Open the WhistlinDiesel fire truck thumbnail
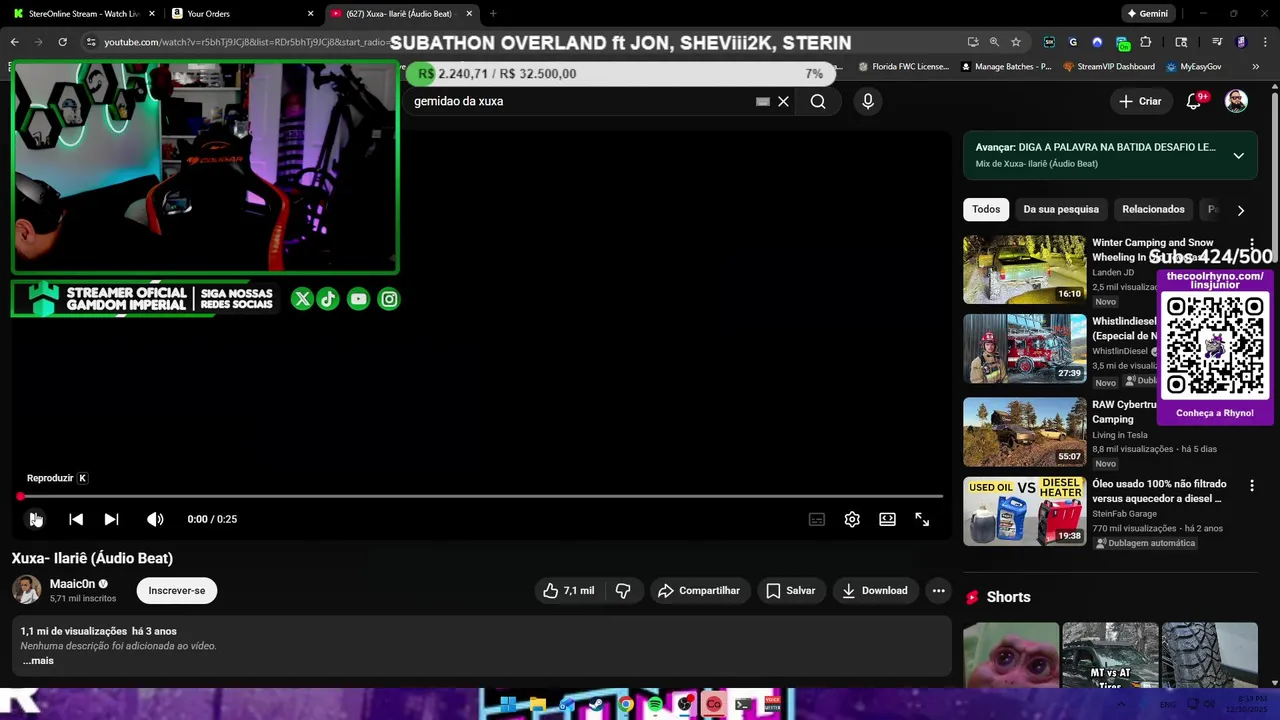 [x=1024, y=349]
